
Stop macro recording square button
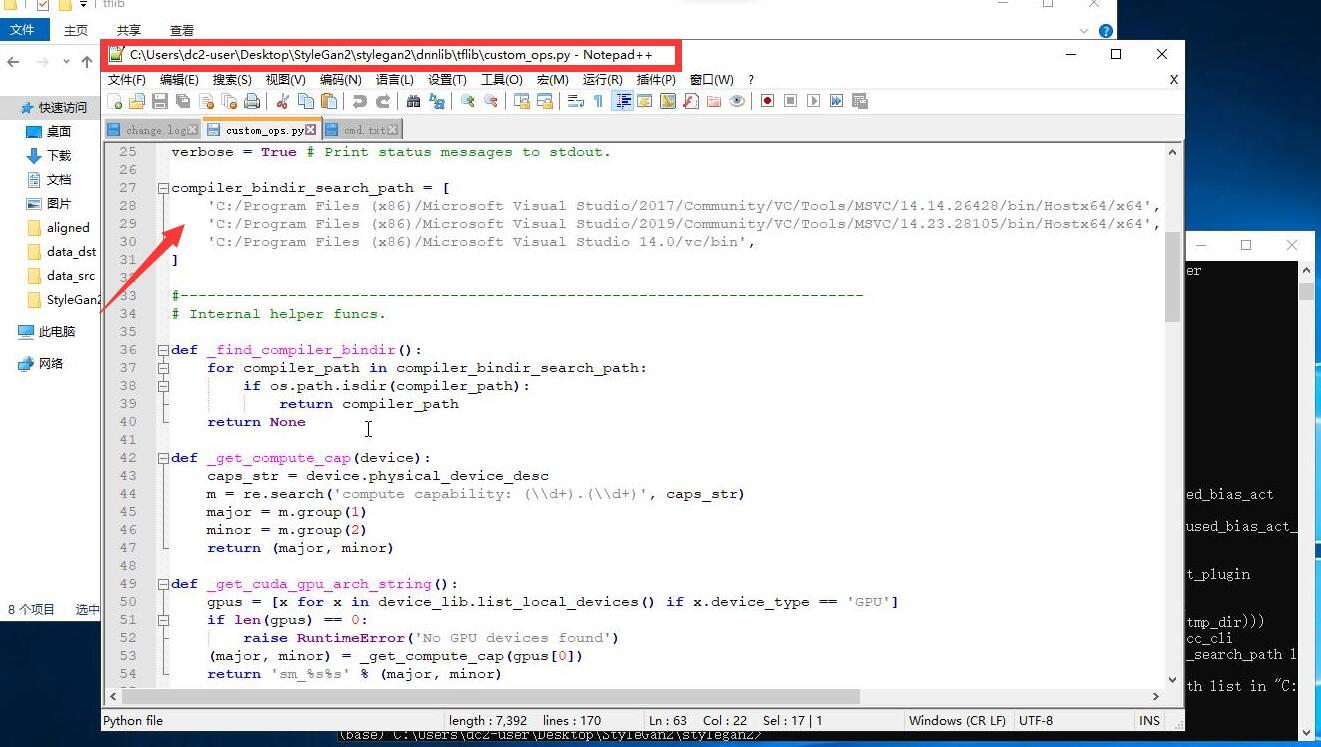[x=790, y=101]
